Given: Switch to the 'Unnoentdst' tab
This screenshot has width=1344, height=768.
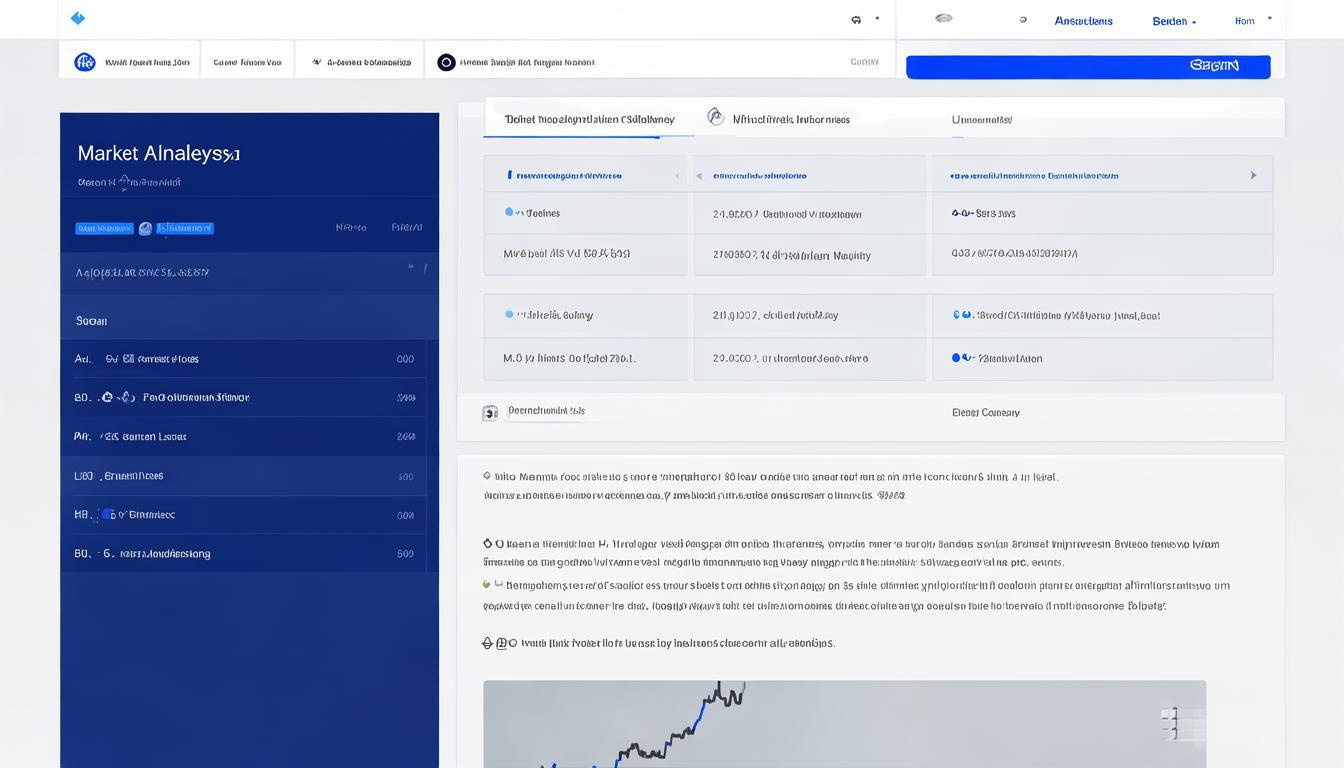Looking at the screenshot, I should pos(982,120).
